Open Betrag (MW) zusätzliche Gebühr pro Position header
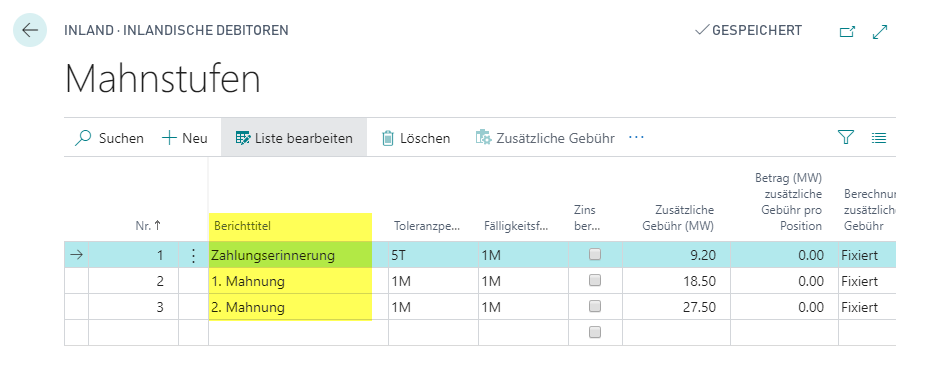 click(x=788, y=201)
